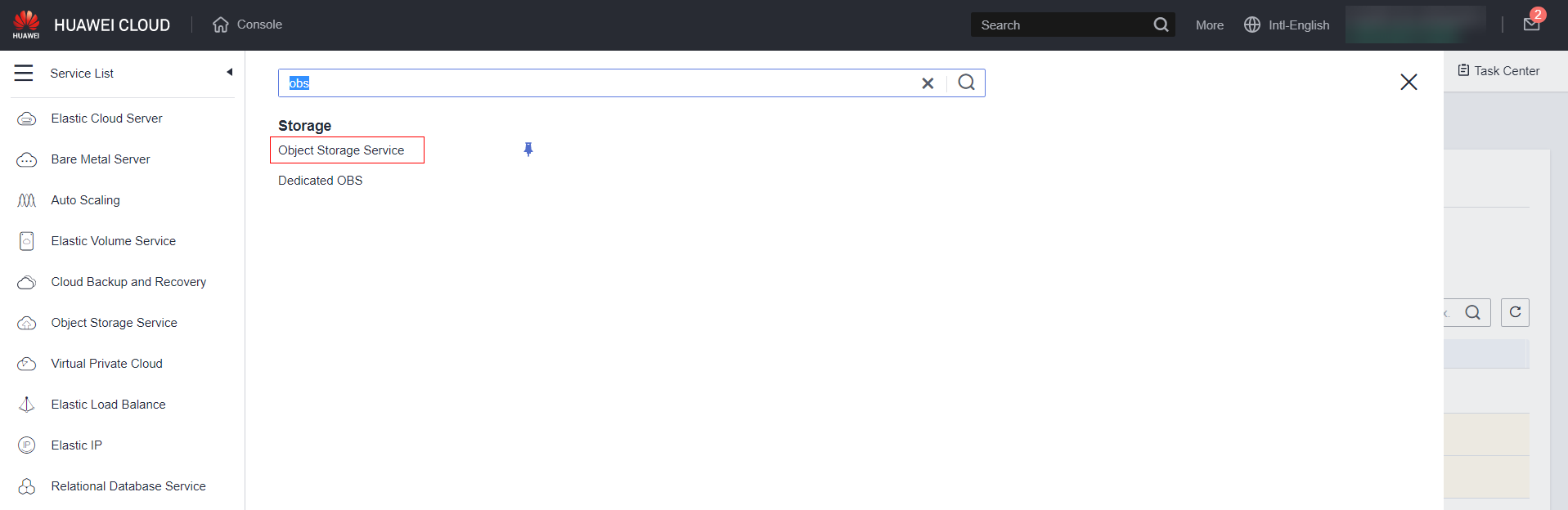Screen dimensions: 1568x510
Task: Toggle the pin next to Object Storage Service
Action: coord(528,150)
